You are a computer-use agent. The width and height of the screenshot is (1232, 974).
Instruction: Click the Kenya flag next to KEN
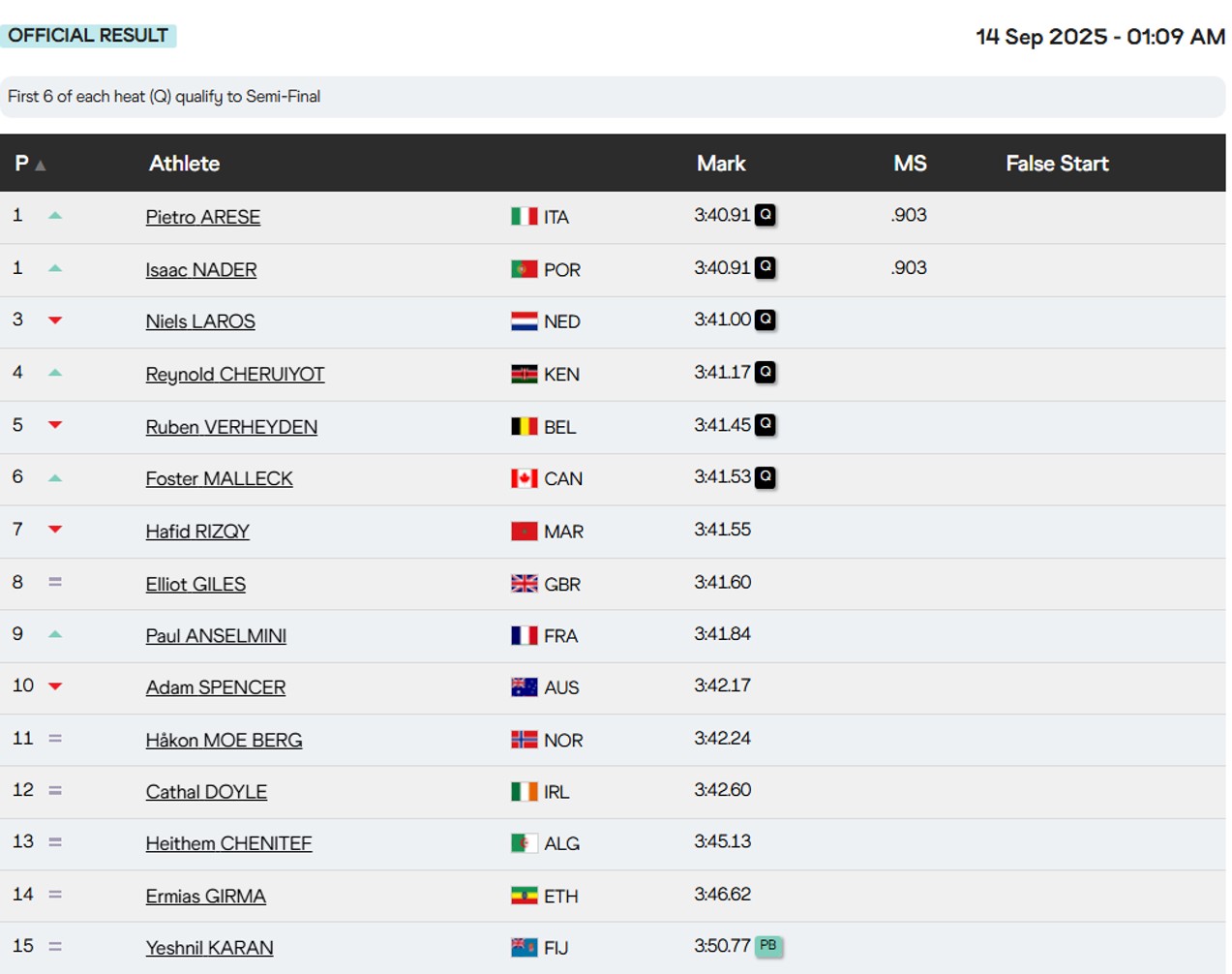[524, 375]
